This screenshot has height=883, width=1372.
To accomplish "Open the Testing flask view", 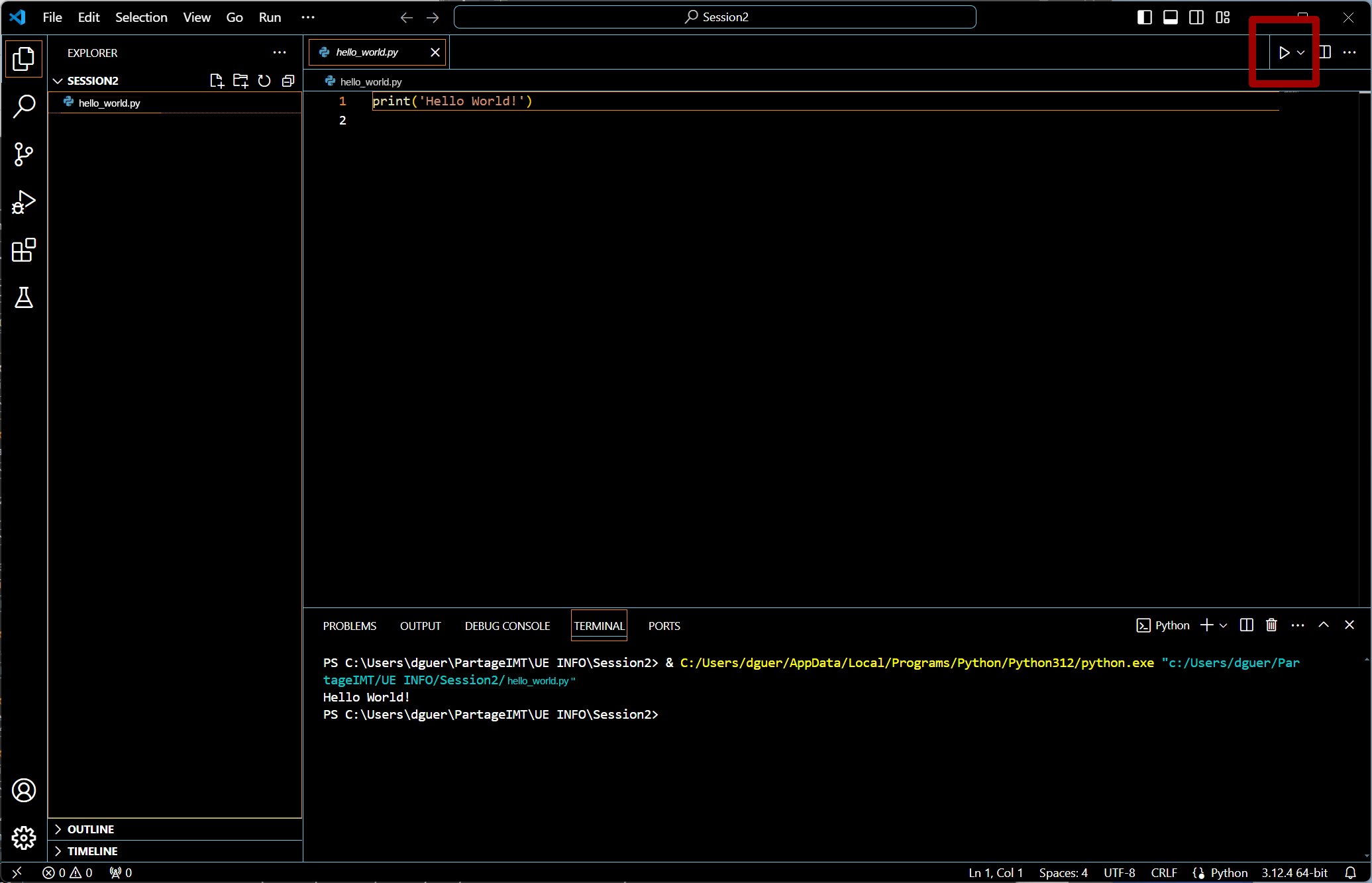I will [x=24, y=298].
